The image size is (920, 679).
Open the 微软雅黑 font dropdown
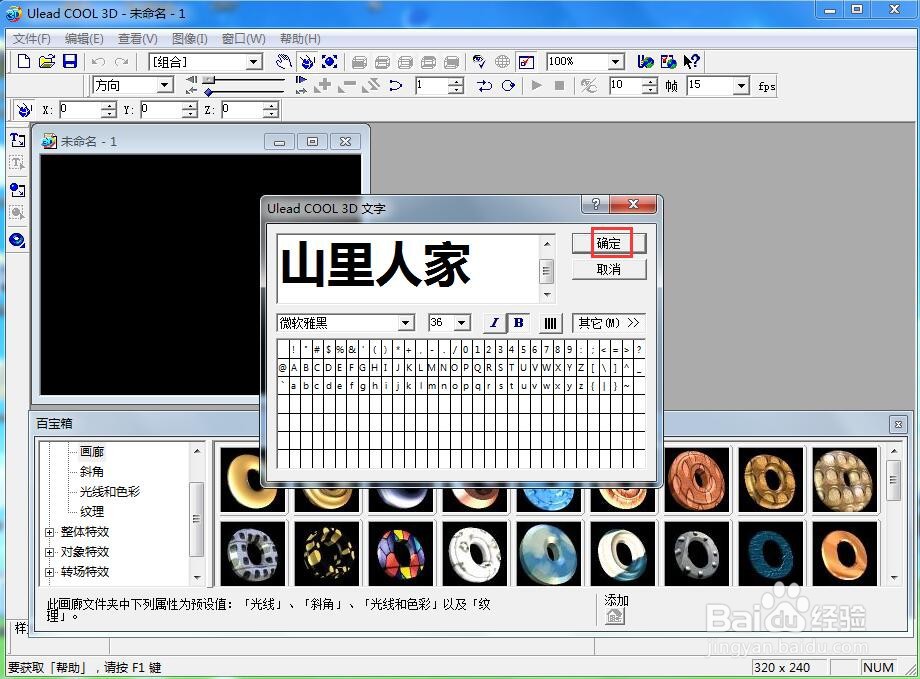(x=405, y=323)
